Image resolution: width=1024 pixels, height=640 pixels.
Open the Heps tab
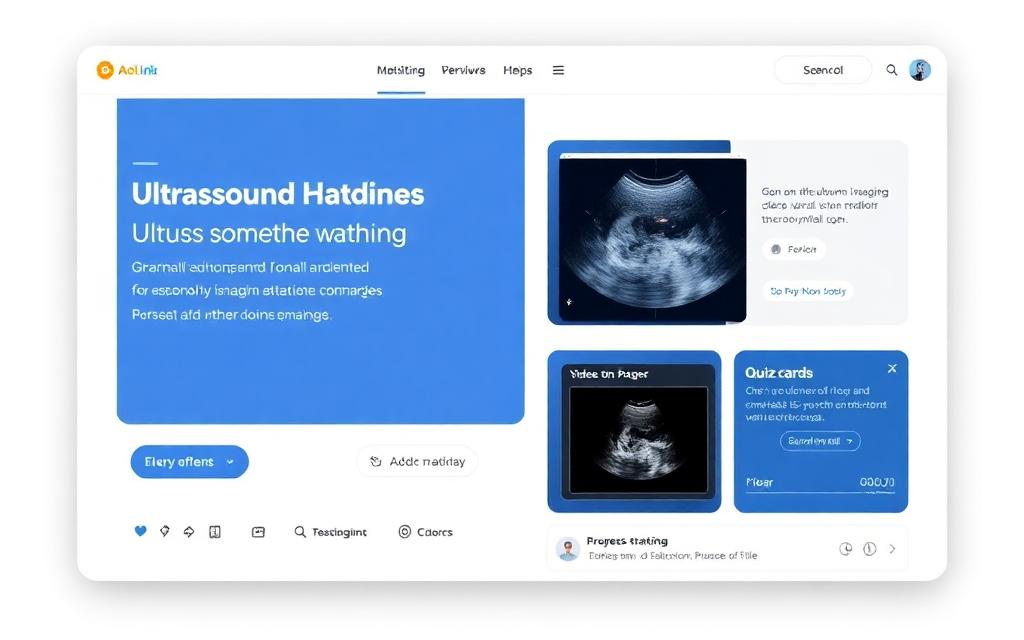tap(517, 71)
